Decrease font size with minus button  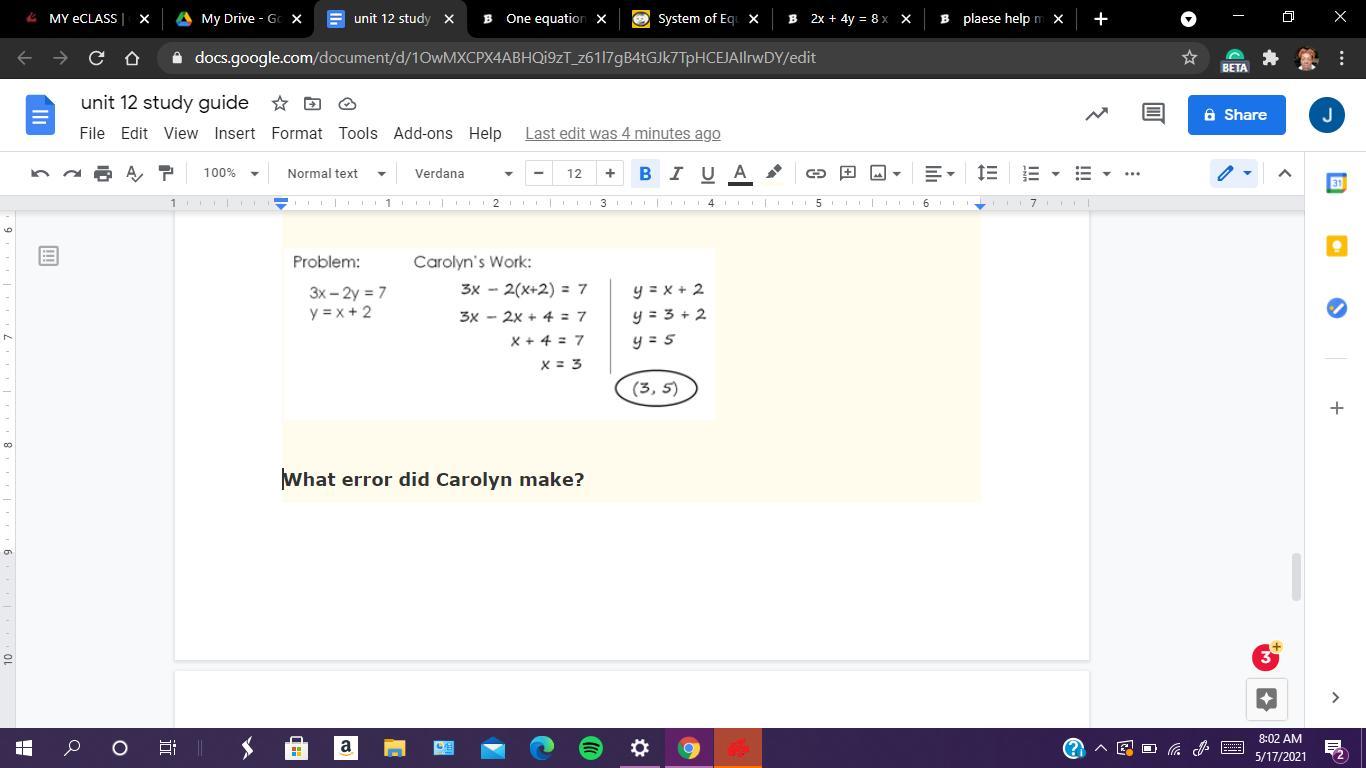pyautogui.click(x=539, y=173)
